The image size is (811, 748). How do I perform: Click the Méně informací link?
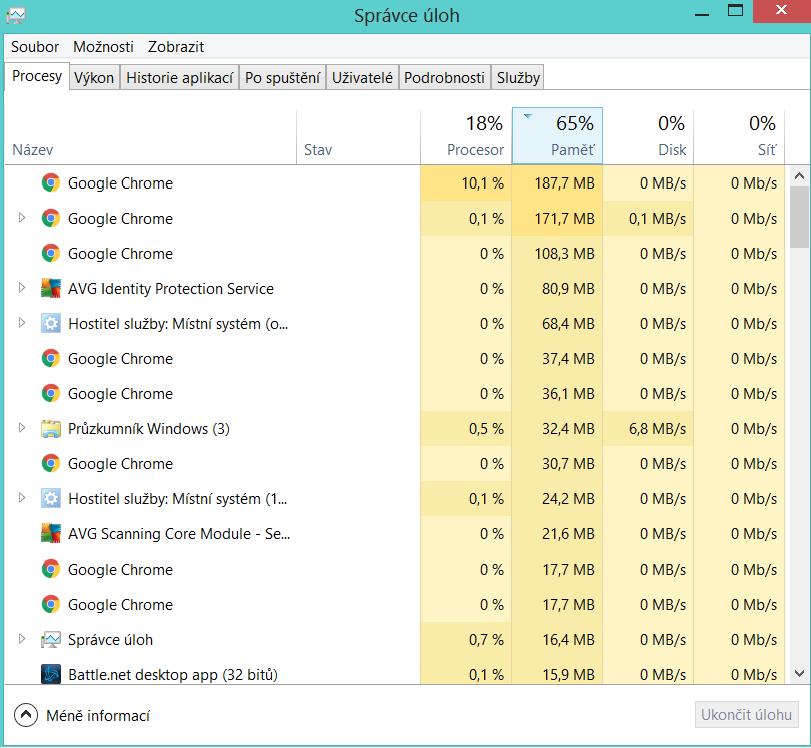[98, 716]
